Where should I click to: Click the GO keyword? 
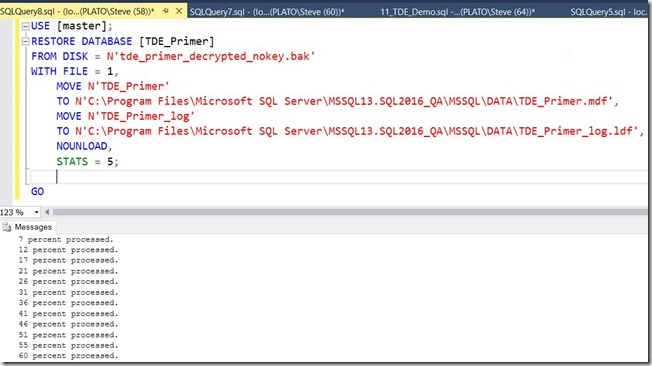[x=37, y=191]
